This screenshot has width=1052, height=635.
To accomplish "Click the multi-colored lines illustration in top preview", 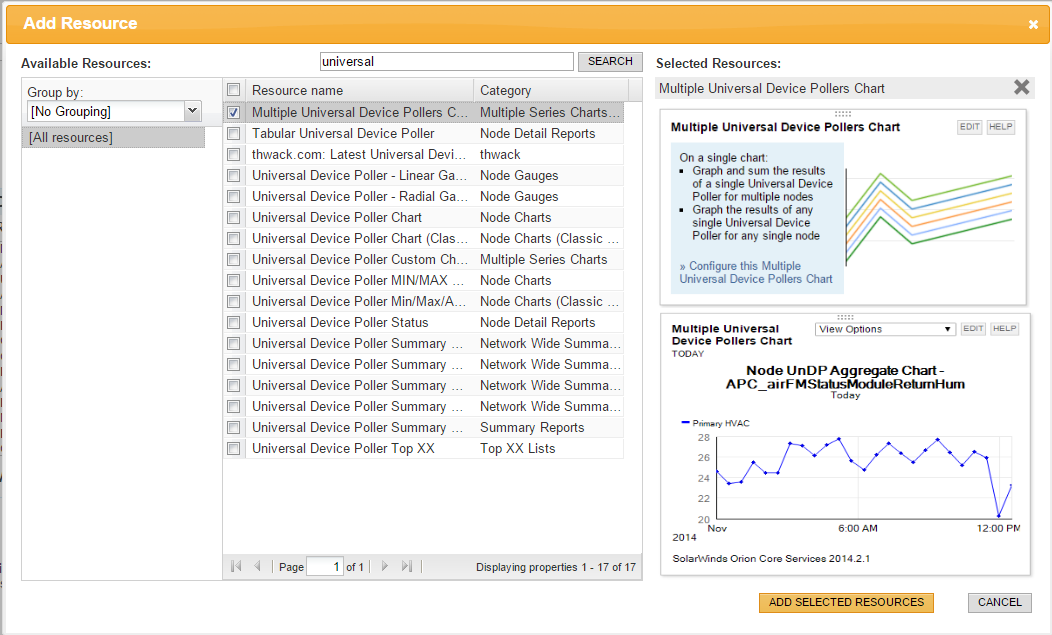I will click(x=929, y=216).
